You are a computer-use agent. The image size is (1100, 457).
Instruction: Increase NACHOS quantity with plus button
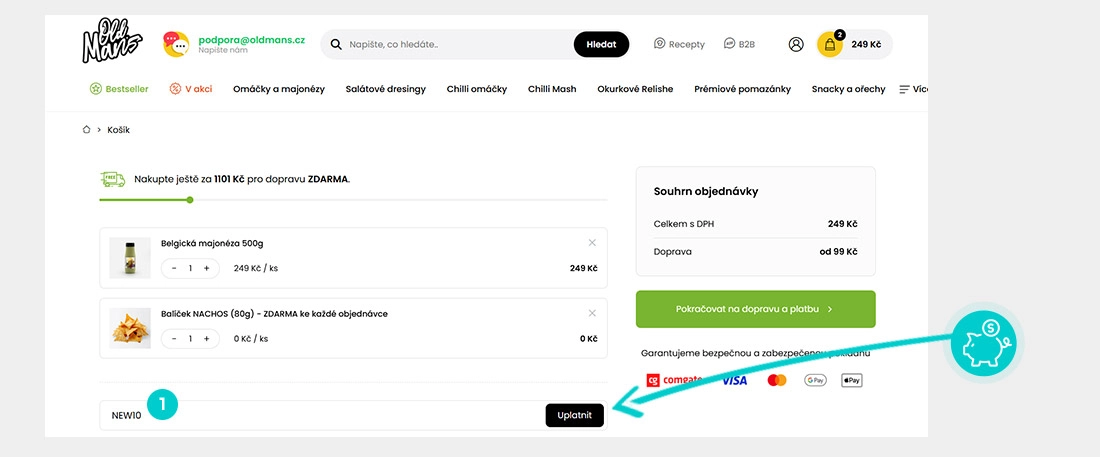coord(206,338)
